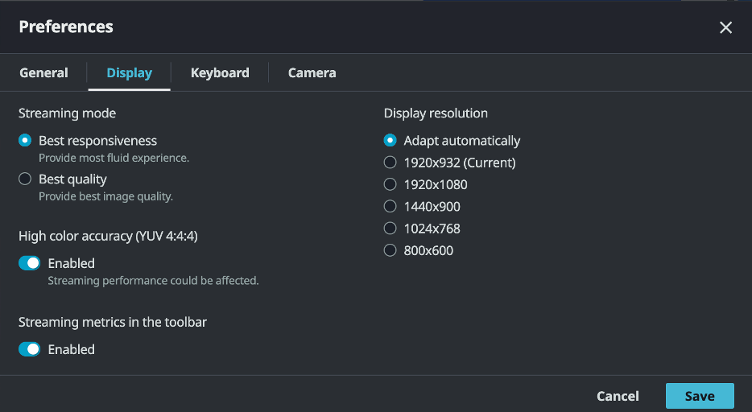
Task: Select Adapt automatically display resolution
Action: 390,141
